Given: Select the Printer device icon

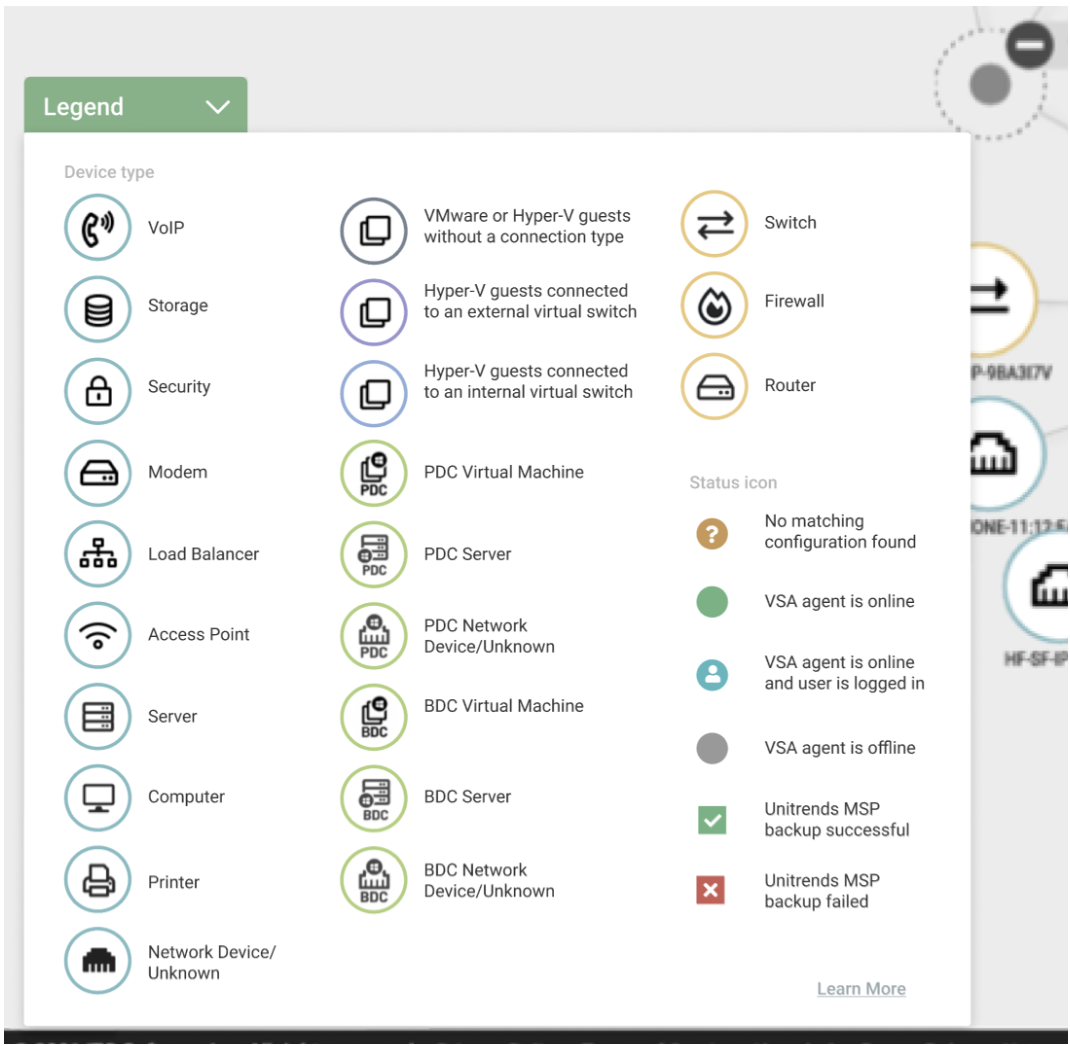Looking at the screenshot, I should pyautogui.click(x=97, y=880).
